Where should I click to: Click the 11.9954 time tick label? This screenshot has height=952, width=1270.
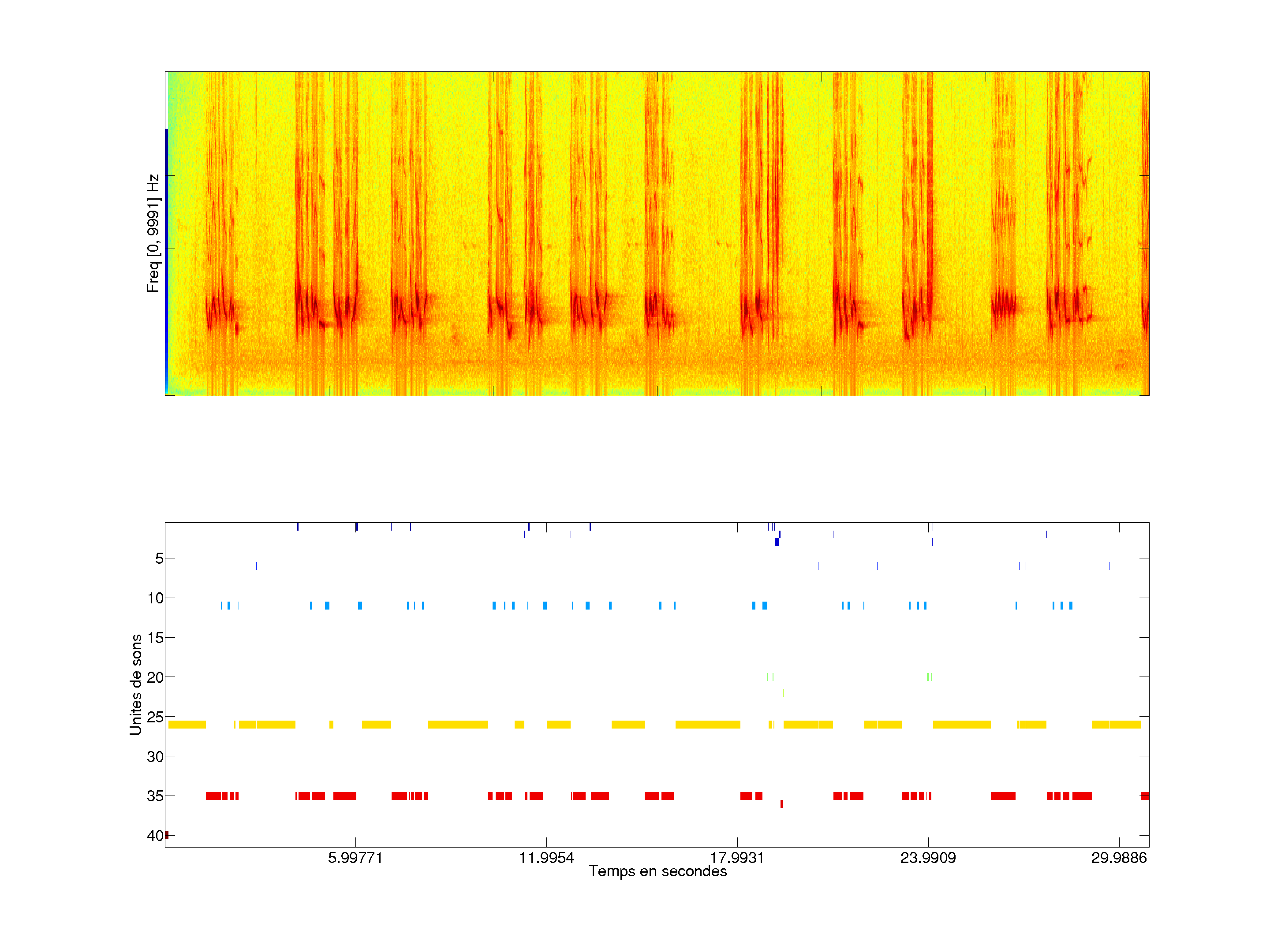(x=546, y=858)
